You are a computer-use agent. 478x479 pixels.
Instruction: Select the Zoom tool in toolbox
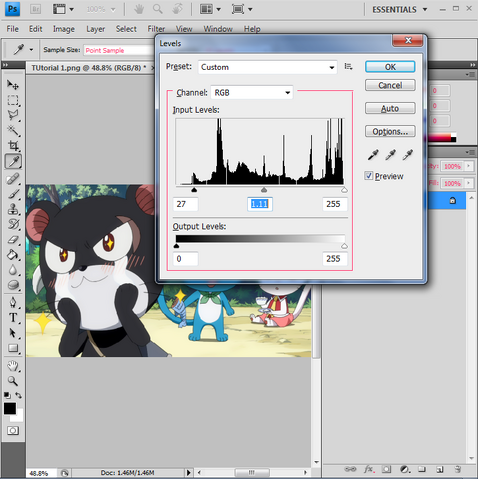click(x=13, y=381)
